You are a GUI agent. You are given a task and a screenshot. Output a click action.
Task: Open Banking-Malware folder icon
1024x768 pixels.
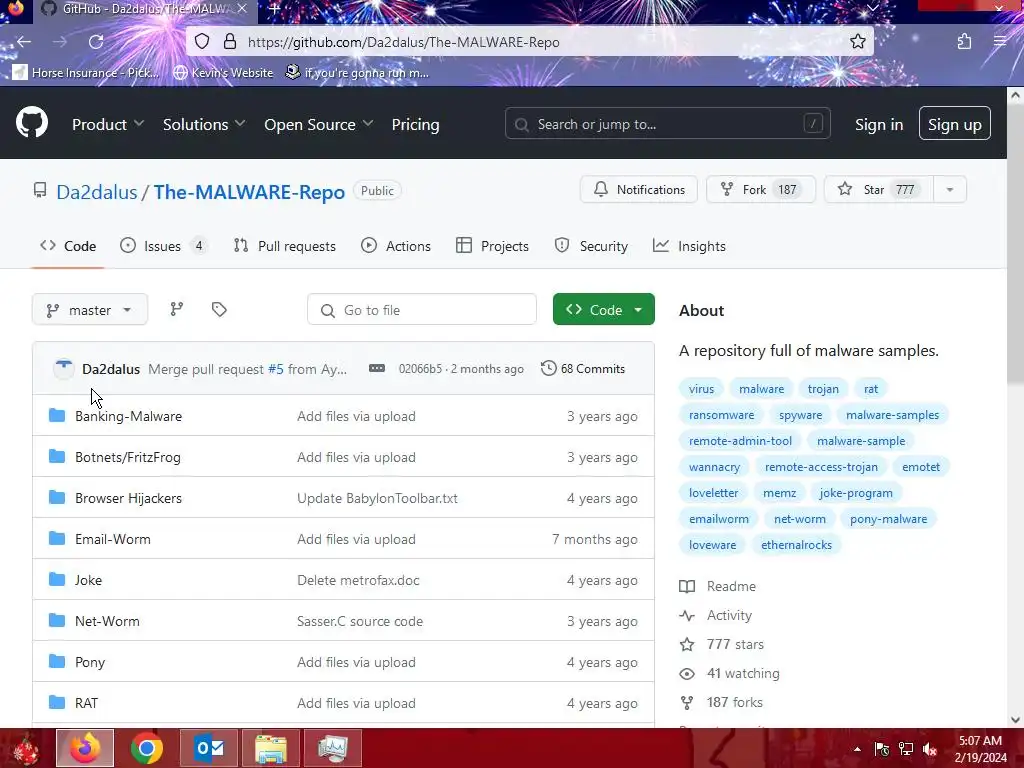click(57, 415)
